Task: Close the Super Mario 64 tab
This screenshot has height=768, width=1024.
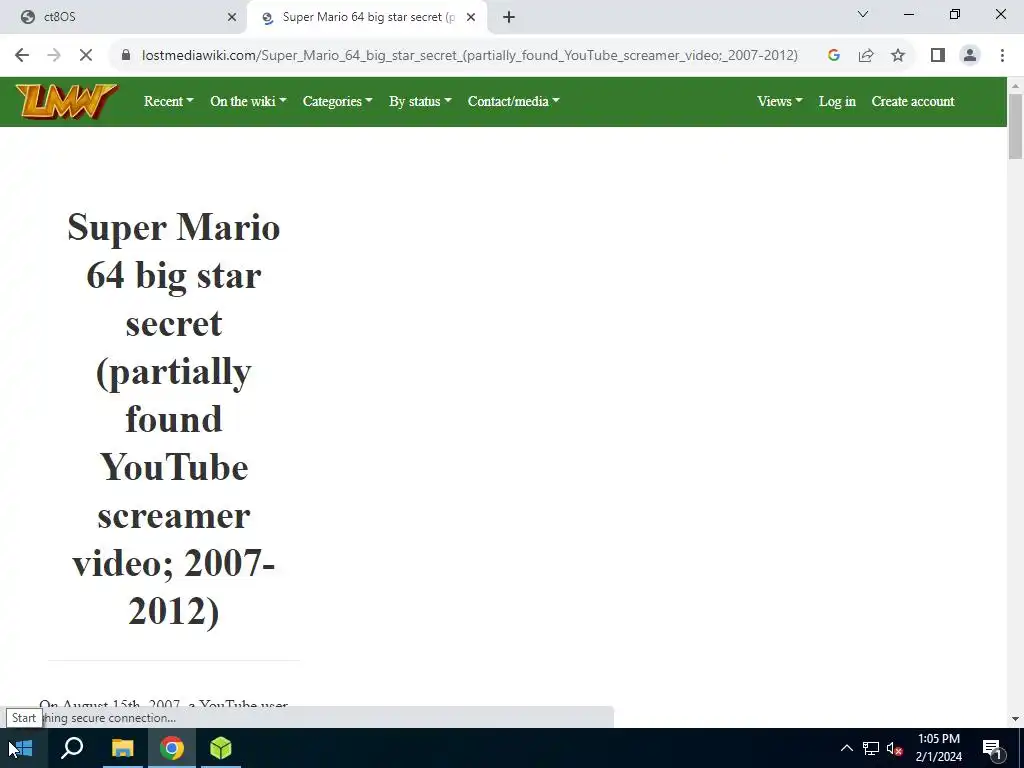Action: tap(471, 18)
